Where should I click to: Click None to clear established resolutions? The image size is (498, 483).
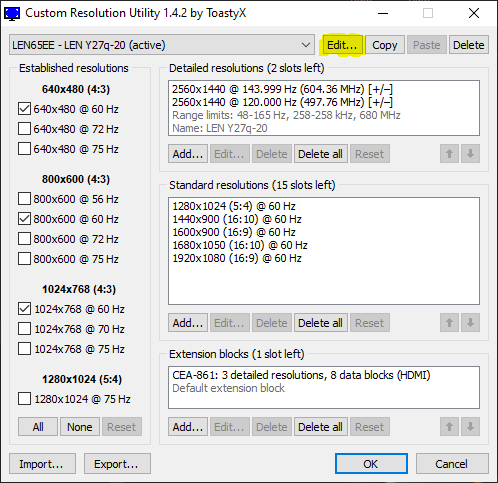[80, 426]
